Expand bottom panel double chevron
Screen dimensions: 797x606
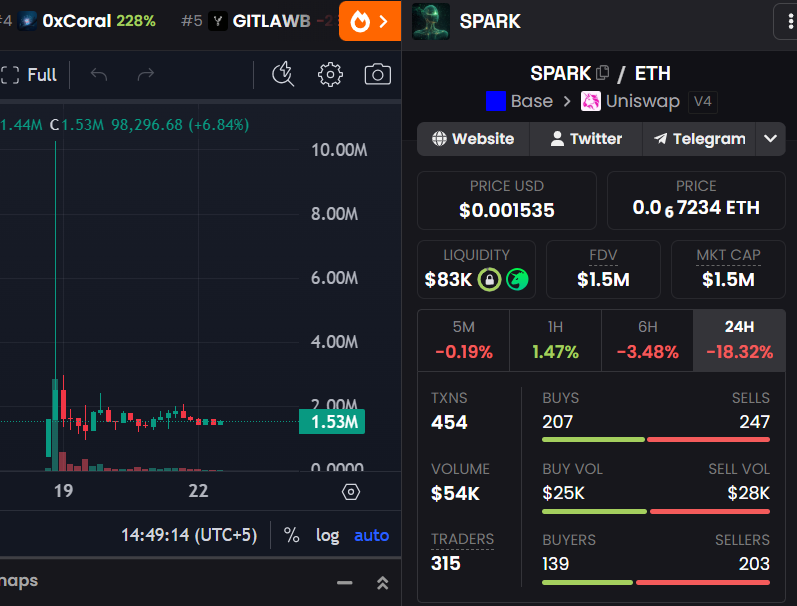(383, 583)
